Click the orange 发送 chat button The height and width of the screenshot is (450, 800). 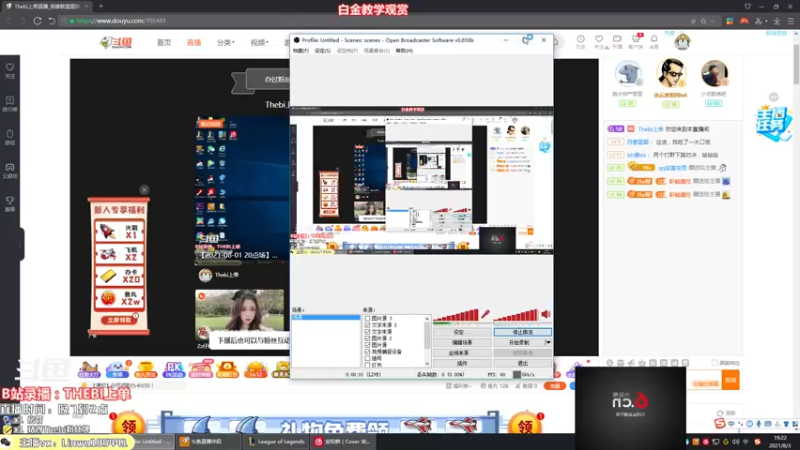click(x=730, y=380)
